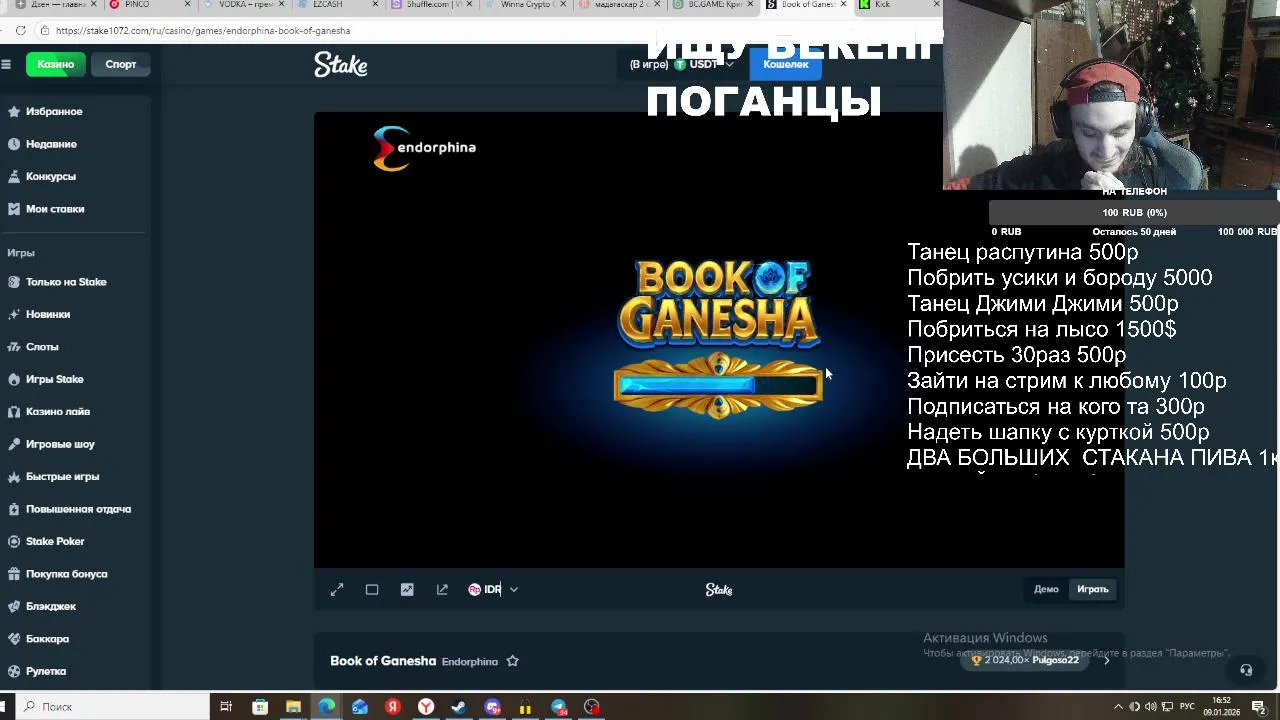1280x720 pixels.
Task: Switch to Спорт section
Action: point(121,64)
